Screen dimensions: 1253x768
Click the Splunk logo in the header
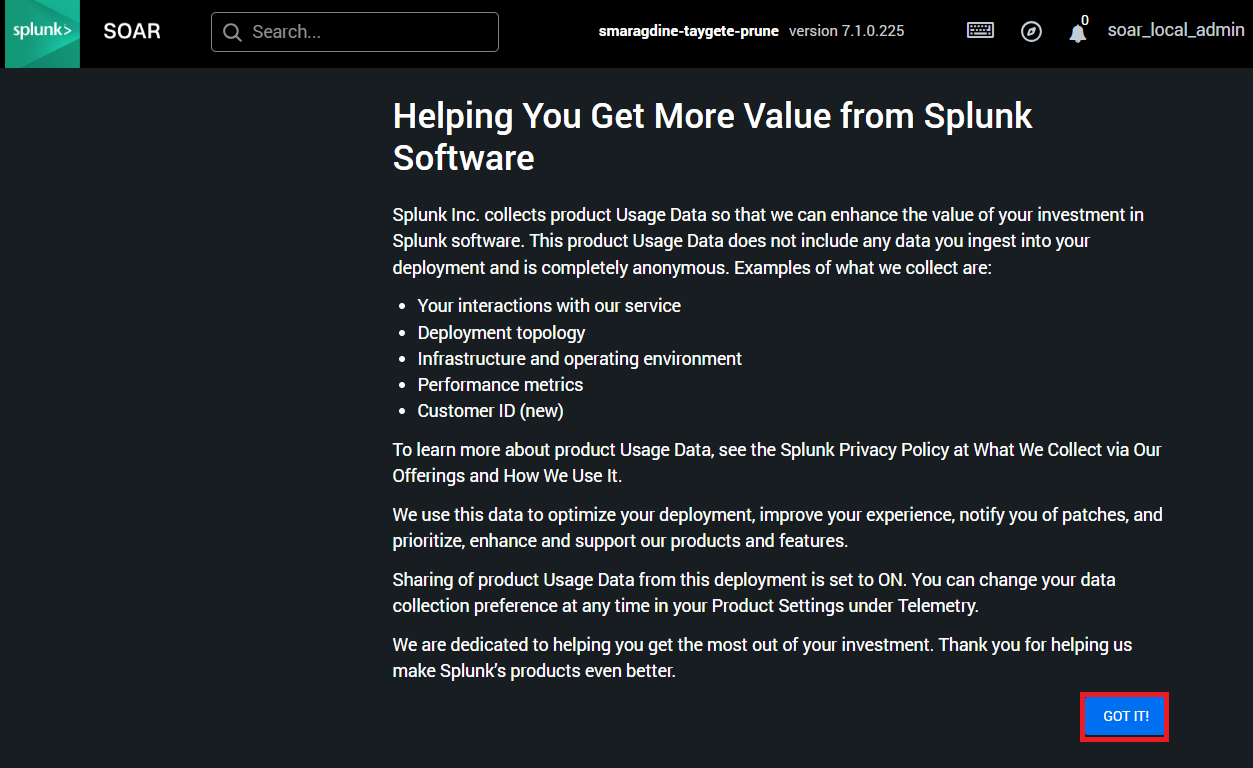42,32
